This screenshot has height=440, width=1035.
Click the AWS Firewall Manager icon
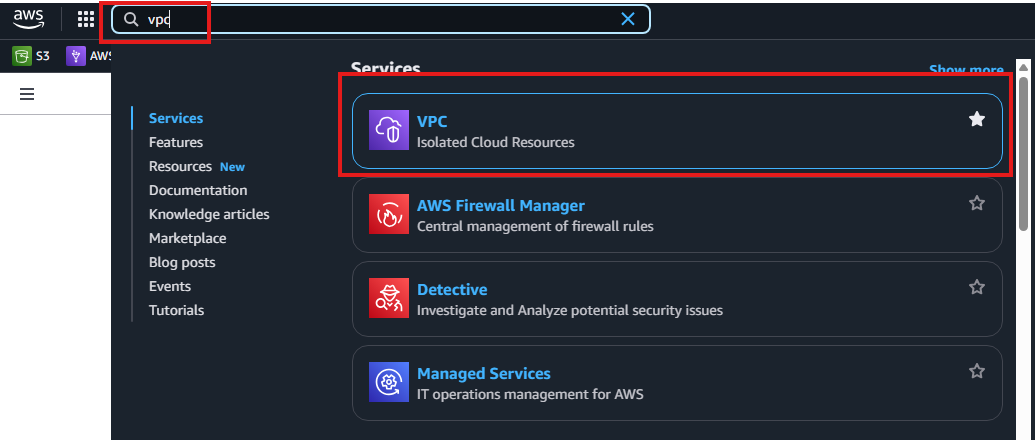[x=389, y=214]
